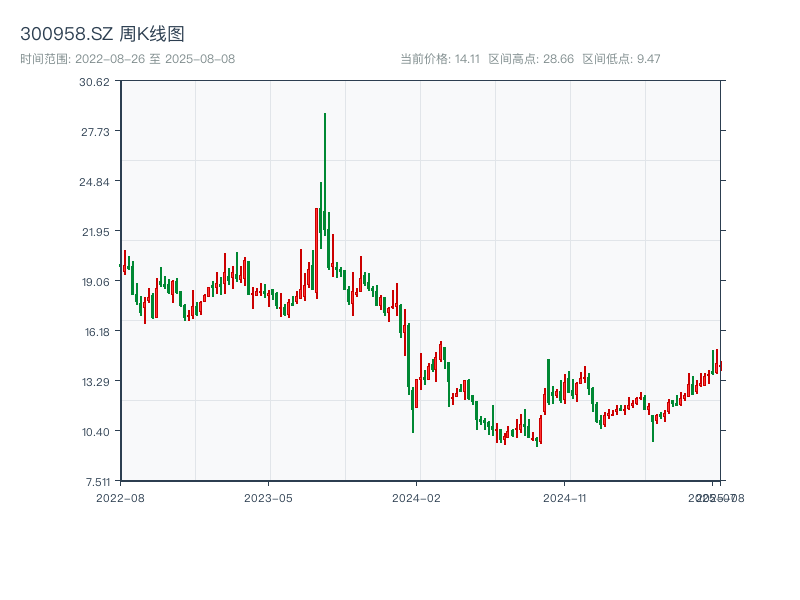The image size is (800, 600).
Task: Select the 2024-11 x-axis date label
Action: point(565,497)
